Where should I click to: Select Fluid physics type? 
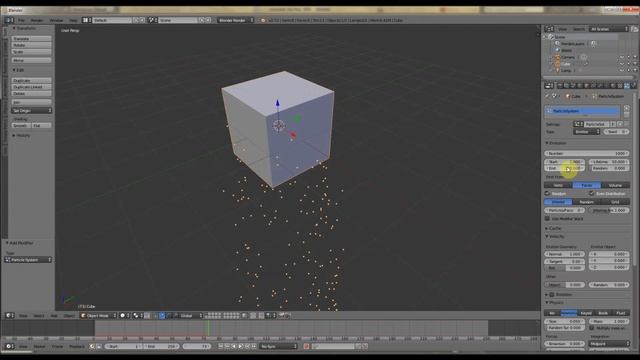coord(621,313)
